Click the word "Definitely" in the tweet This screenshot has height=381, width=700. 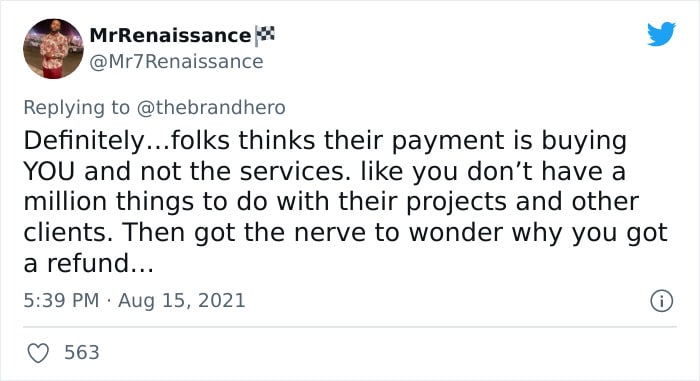coord(83,140)
